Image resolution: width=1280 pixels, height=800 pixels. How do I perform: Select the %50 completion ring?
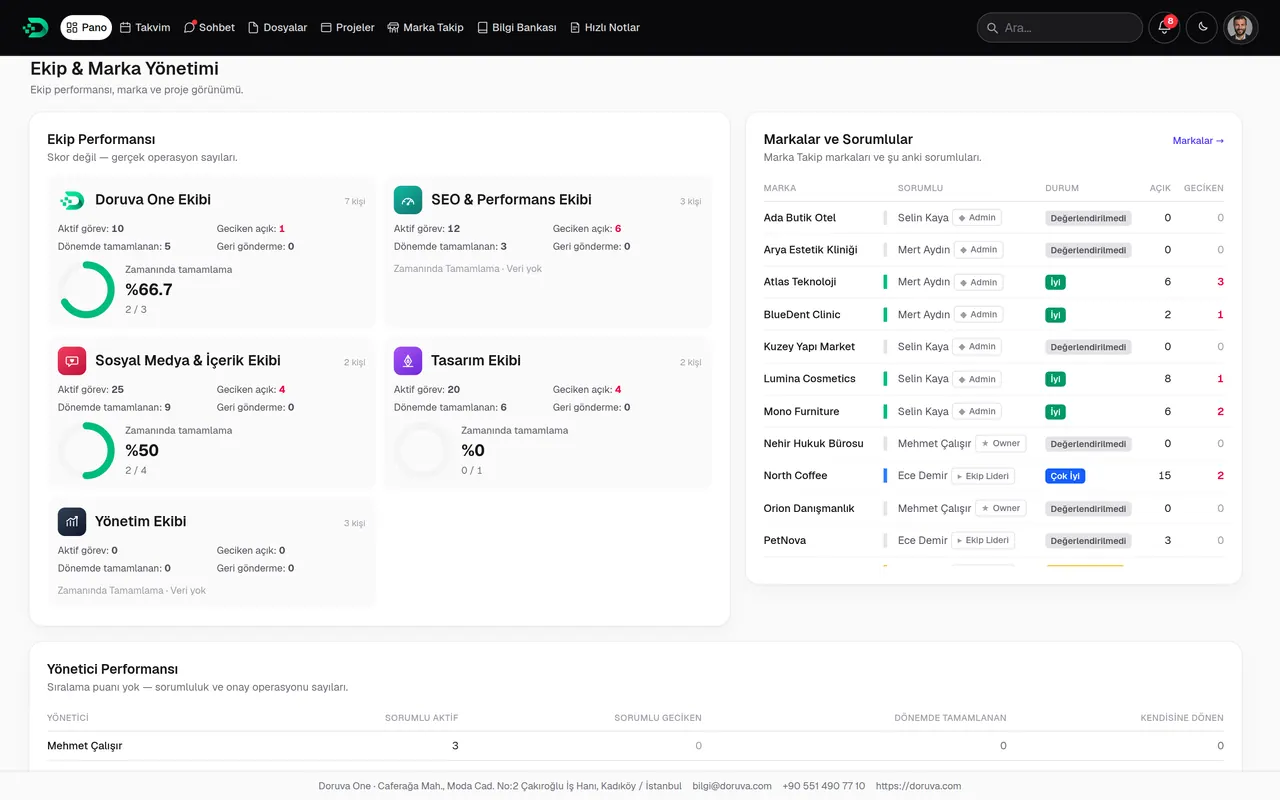(x=87, y=451)
